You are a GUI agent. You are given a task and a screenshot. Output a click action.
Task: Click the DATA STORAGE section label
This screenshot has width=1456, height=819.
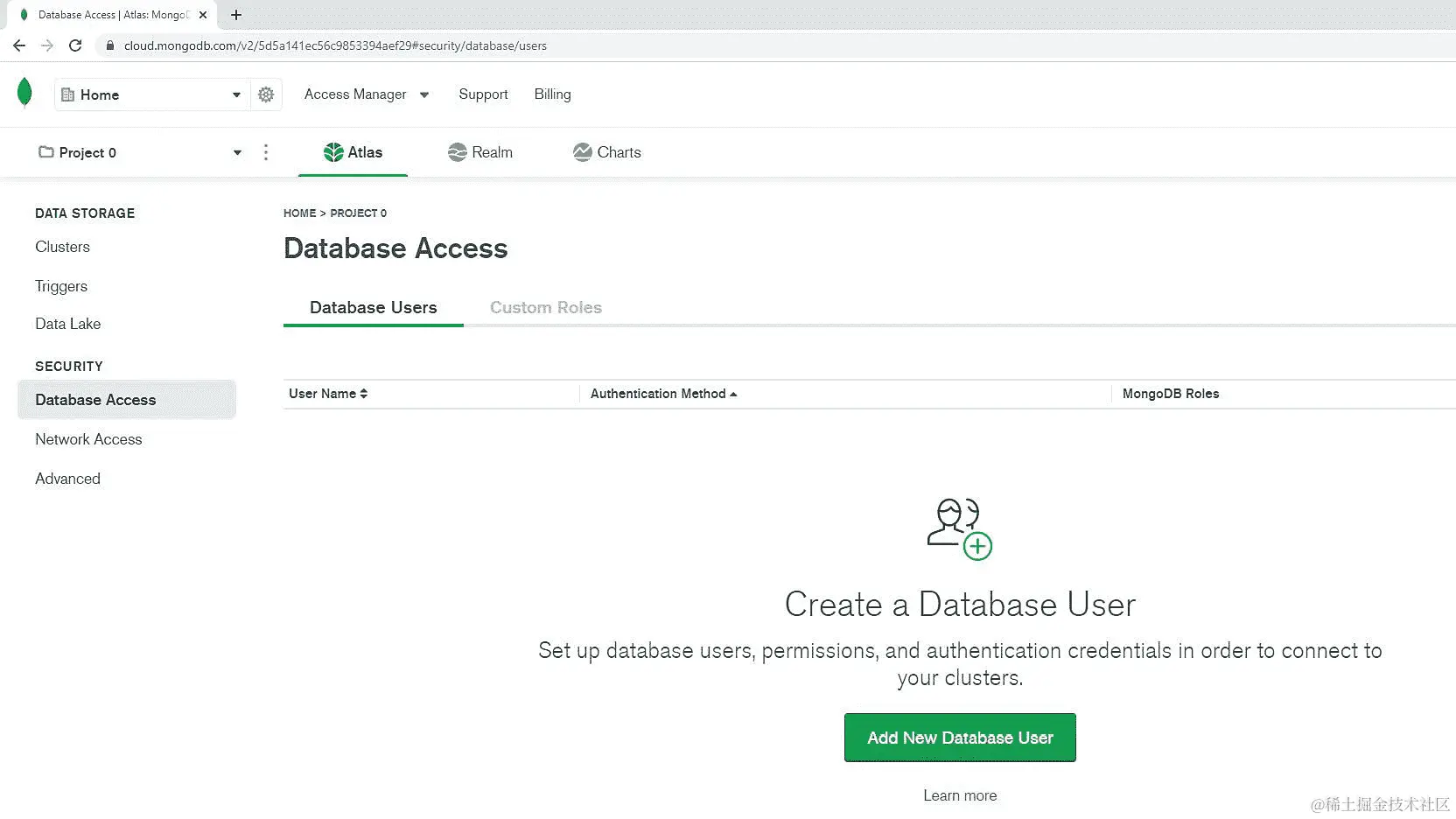(85, 213)
